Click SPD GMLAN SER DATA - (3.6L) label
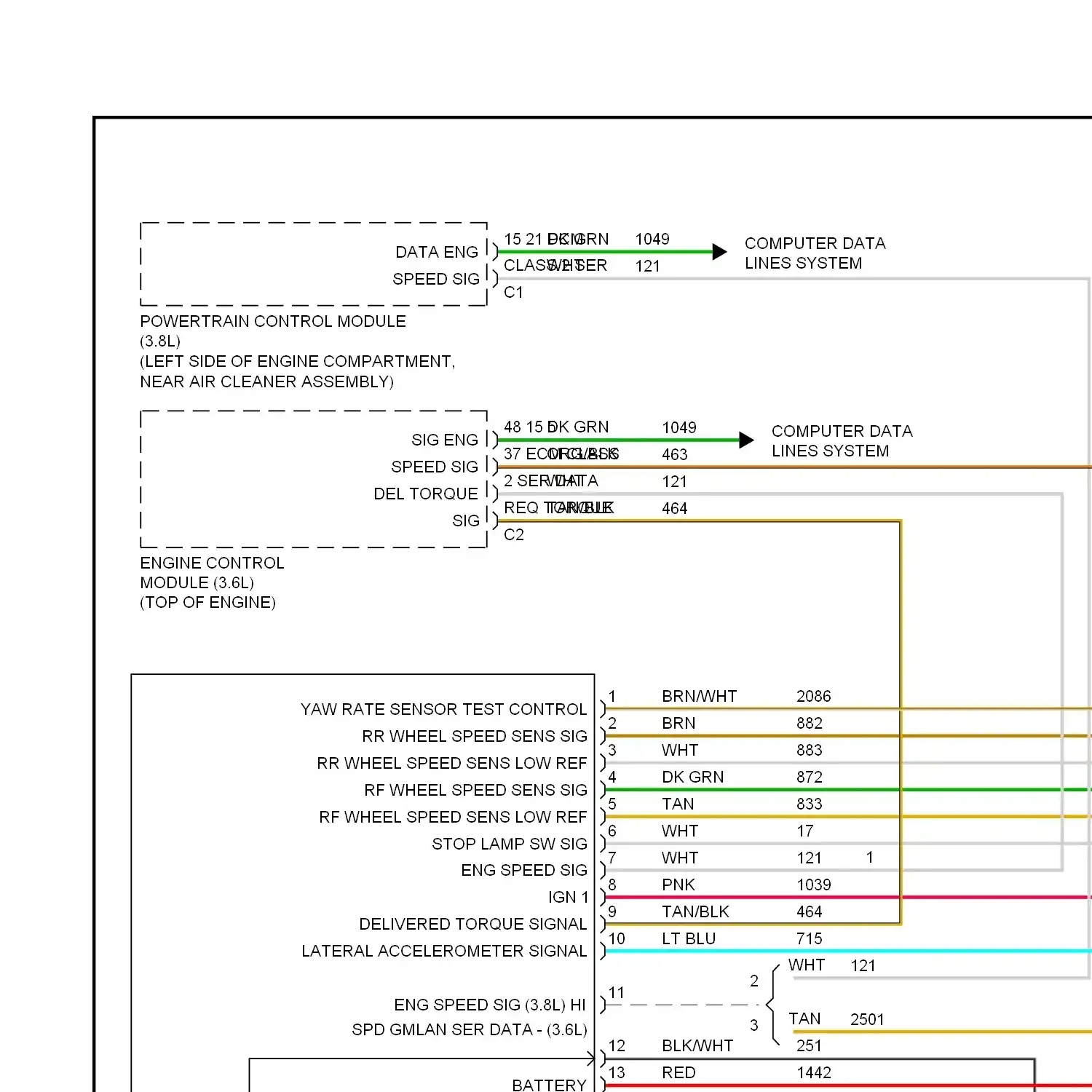The height and width of the screenshot is (1092, 1092). [x=470, y=1029]
